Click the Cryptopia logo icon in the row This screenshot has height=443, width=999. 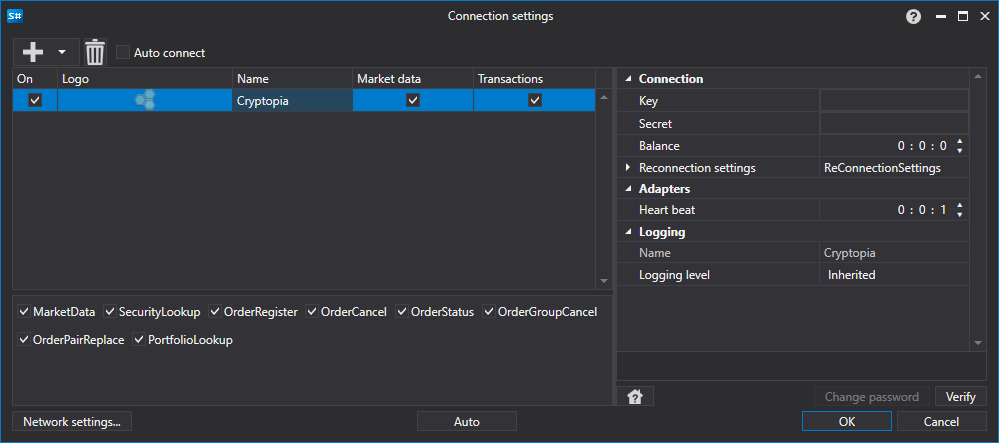pos(145,100)
